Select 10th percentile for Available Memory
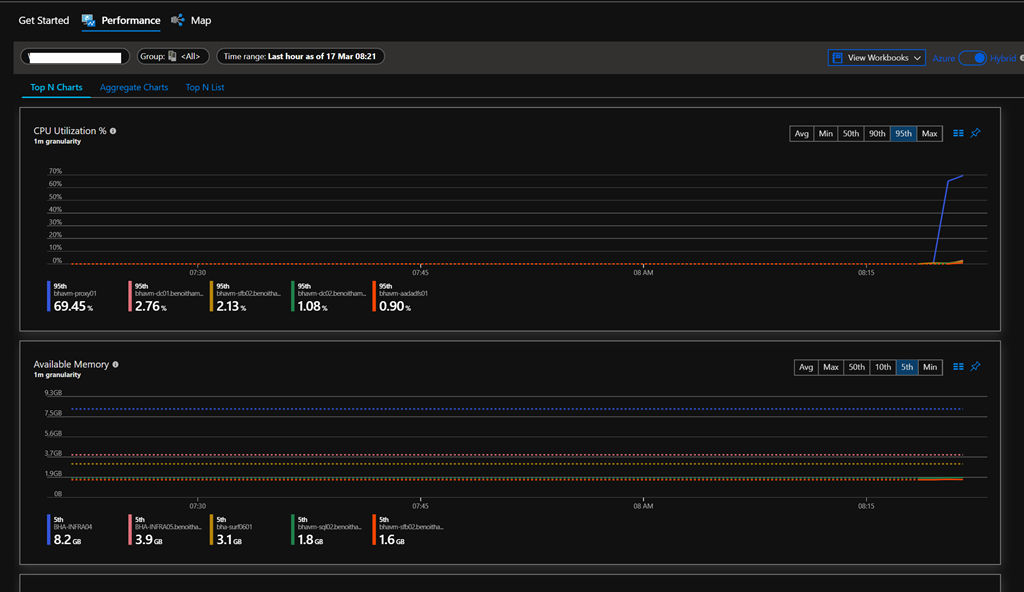Screen dimensions: 1024x592 883,368
